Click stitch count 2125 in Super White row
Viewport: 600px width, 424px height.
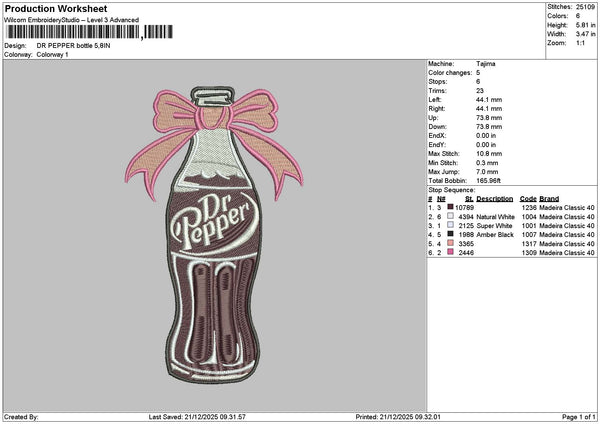tap(466, 226)
